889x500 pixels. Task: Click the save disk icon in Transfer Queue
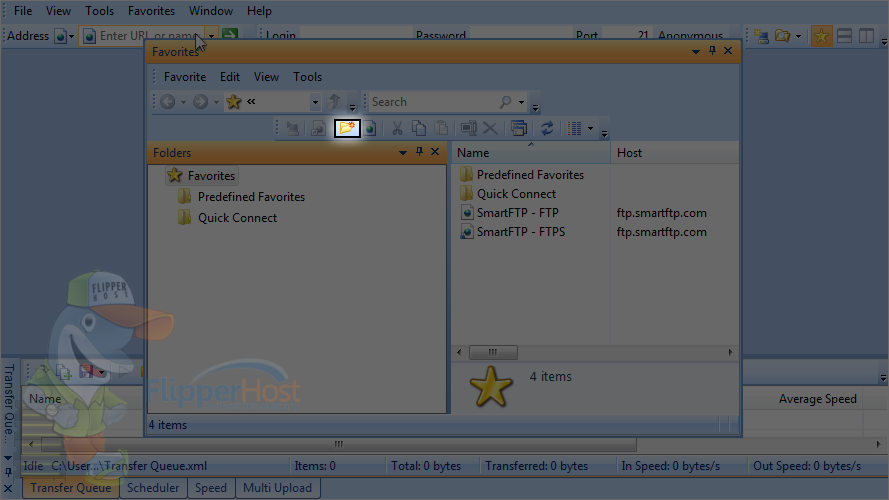click(86, 372)
